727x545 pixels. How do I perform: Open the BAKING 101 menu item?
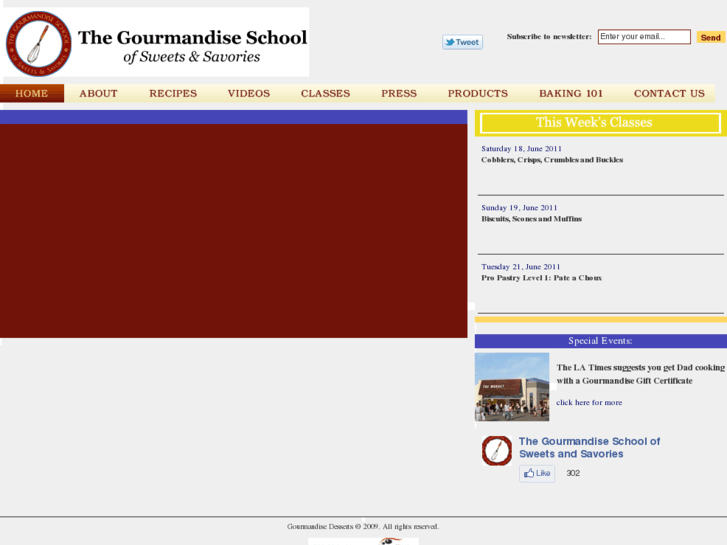pyautogui.click(x=571, y=93)
